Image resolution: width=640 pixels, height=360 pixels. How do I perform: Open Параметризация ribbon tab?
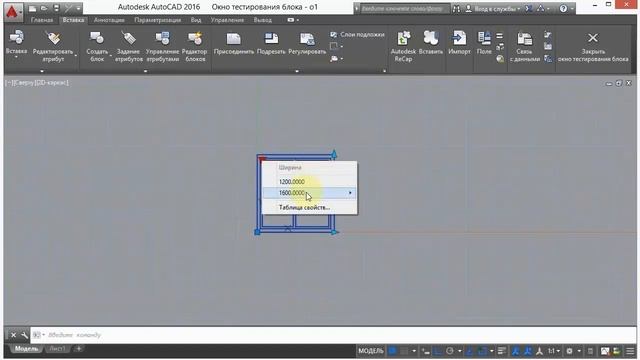[158, 20]
